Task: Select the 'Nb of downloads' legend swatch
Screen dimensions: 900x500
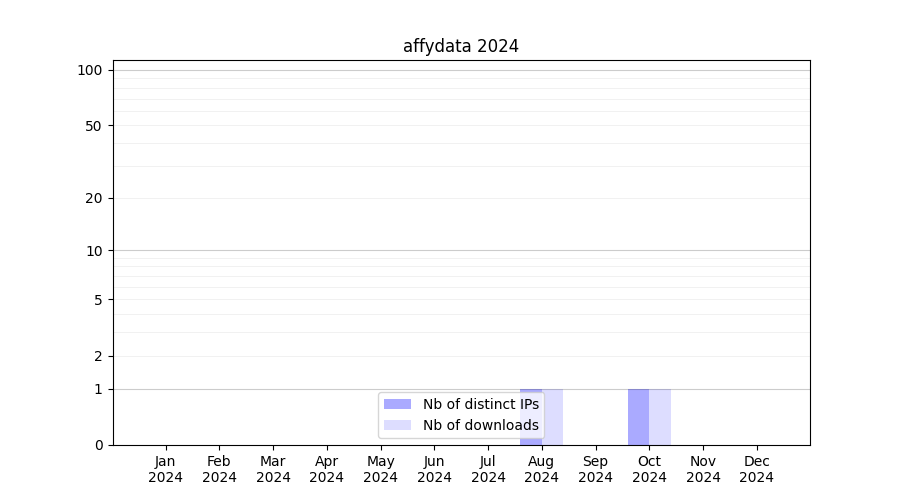Action: 397,425
